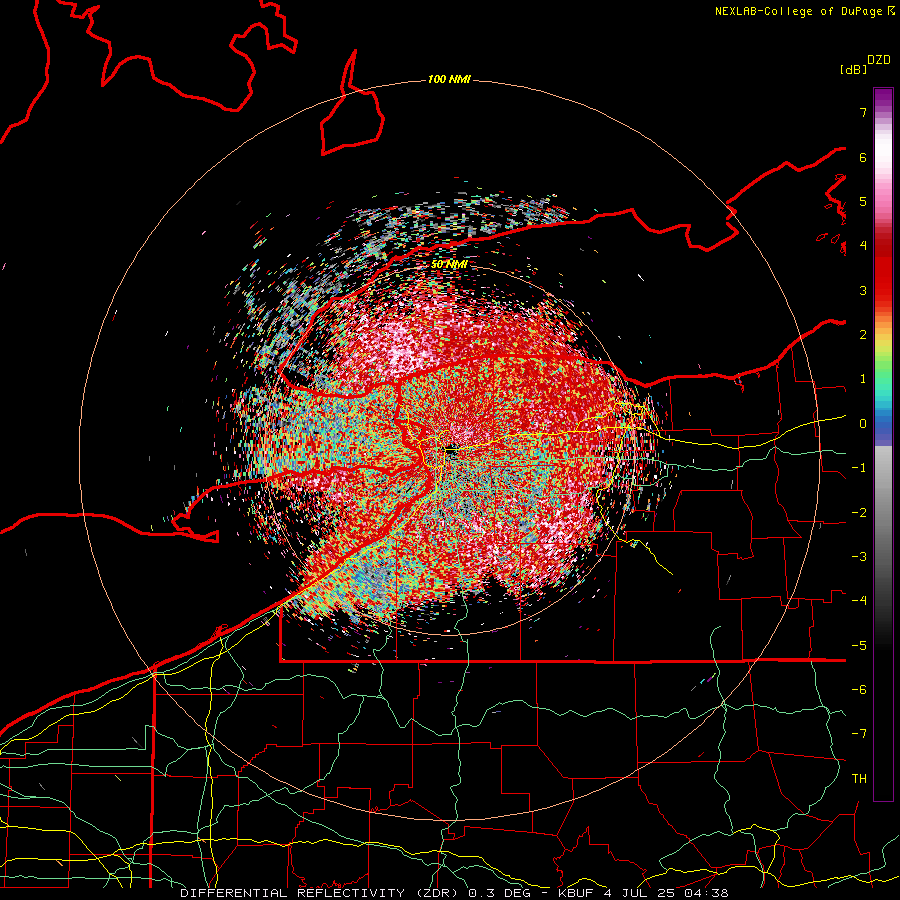Click the 50 NMI range ring label
This screenshot has height=900, width=900.
(x=449, y=265)
